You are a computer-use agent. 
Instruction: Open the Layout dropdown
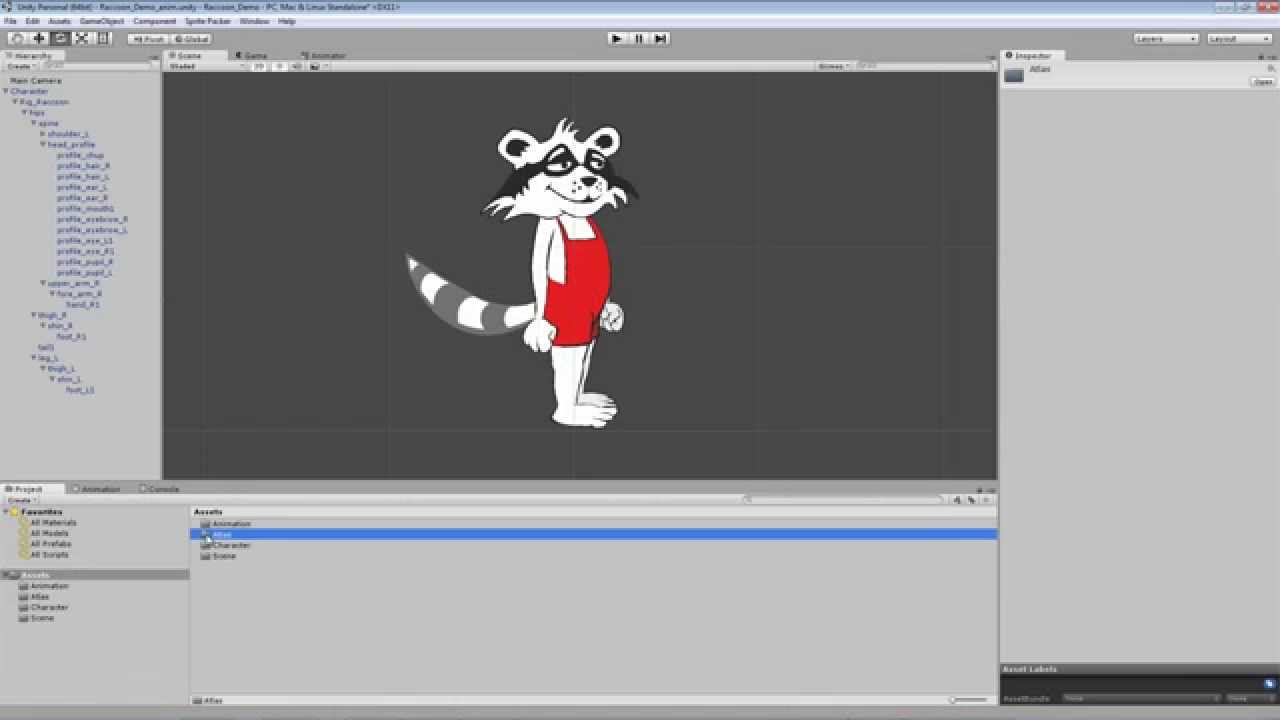[1239, 39]
